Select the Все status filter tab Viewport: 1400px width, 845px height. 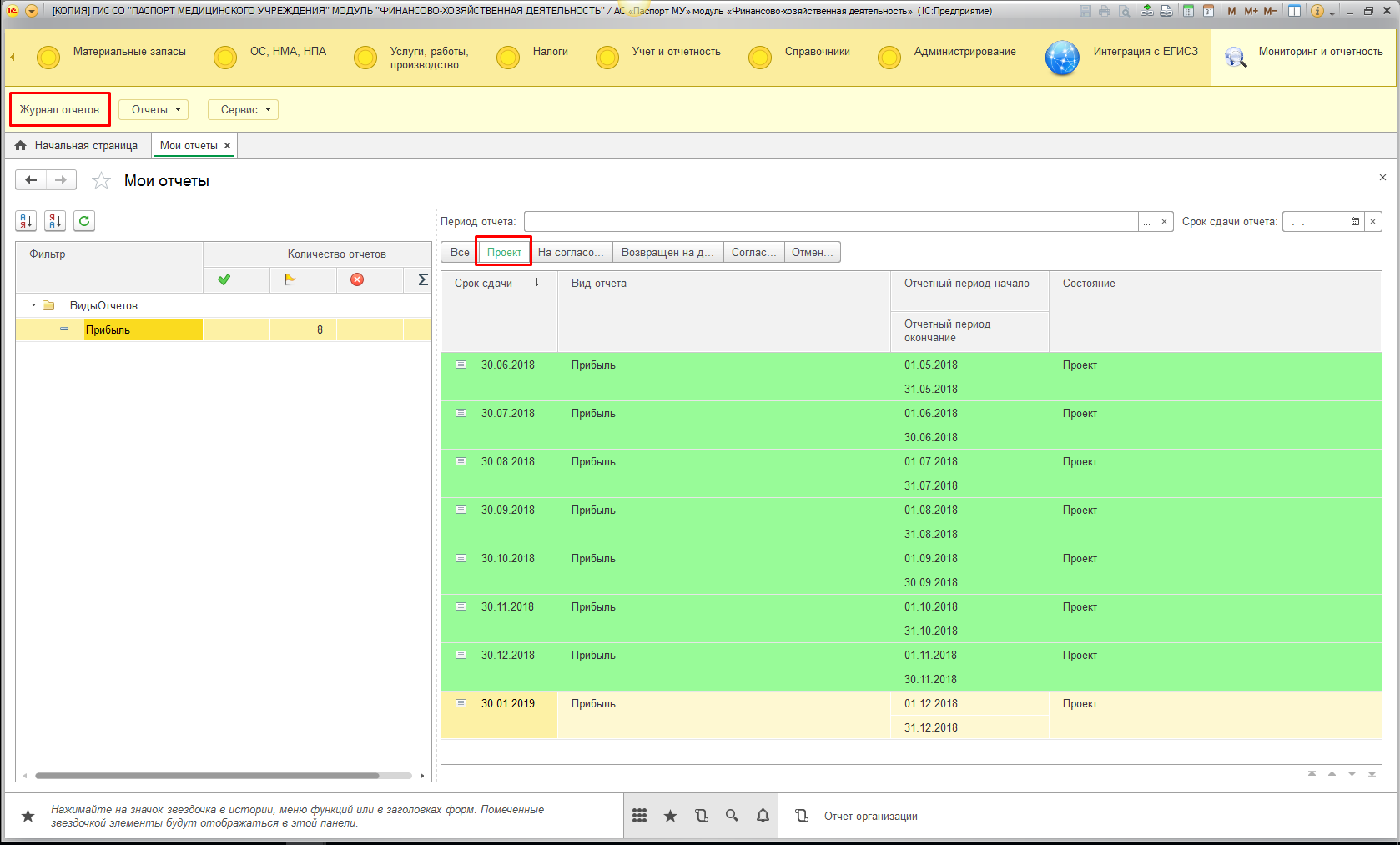pyautogui.click(x=459, y=252)
